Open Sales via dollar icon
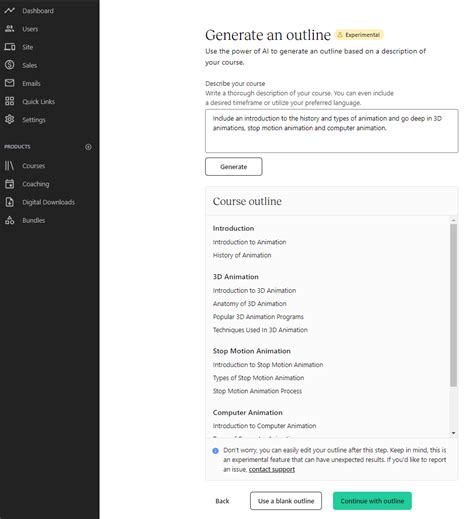 9,65
